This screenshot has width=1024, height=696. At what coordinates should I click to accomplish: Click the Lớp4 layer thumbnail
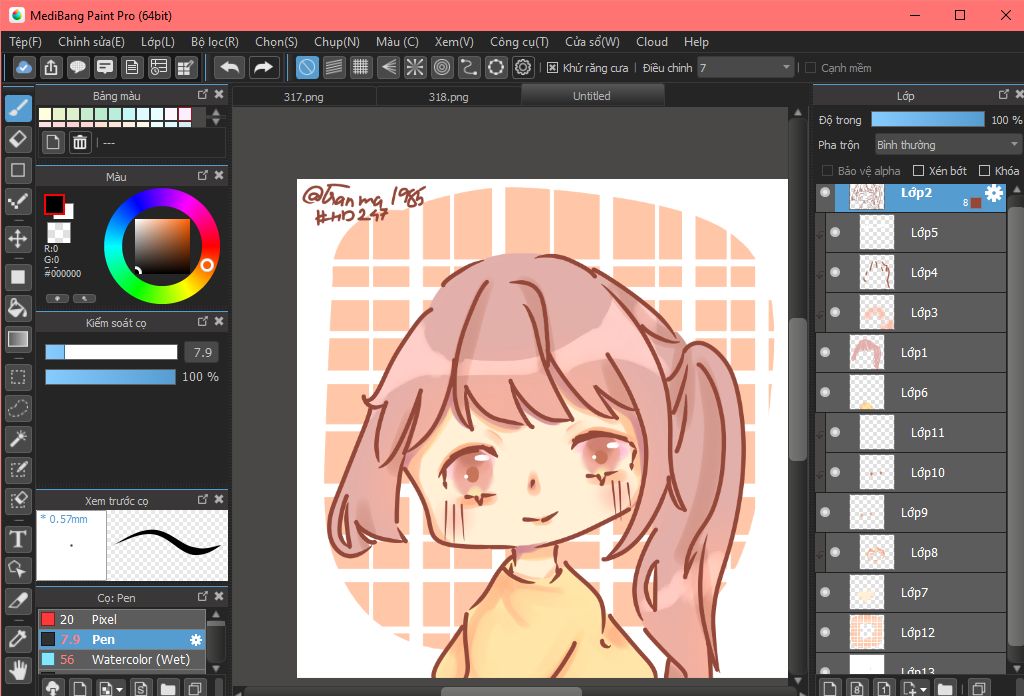coord(876,272)
